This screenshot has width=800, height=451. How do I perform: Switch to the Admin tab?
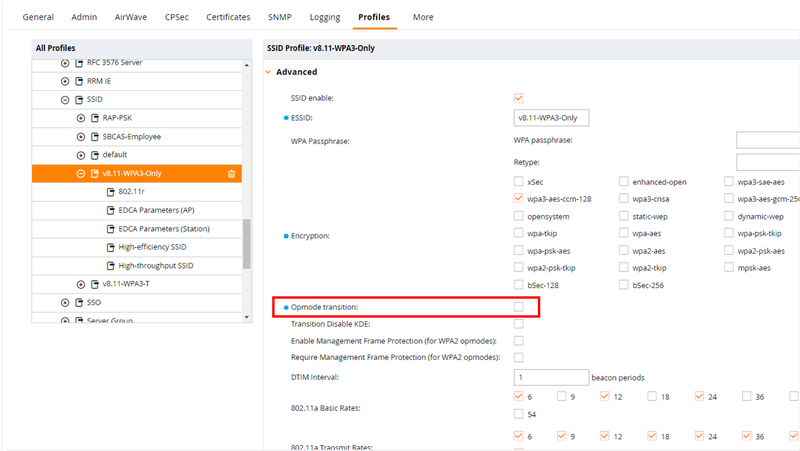[x=84, y=17]
